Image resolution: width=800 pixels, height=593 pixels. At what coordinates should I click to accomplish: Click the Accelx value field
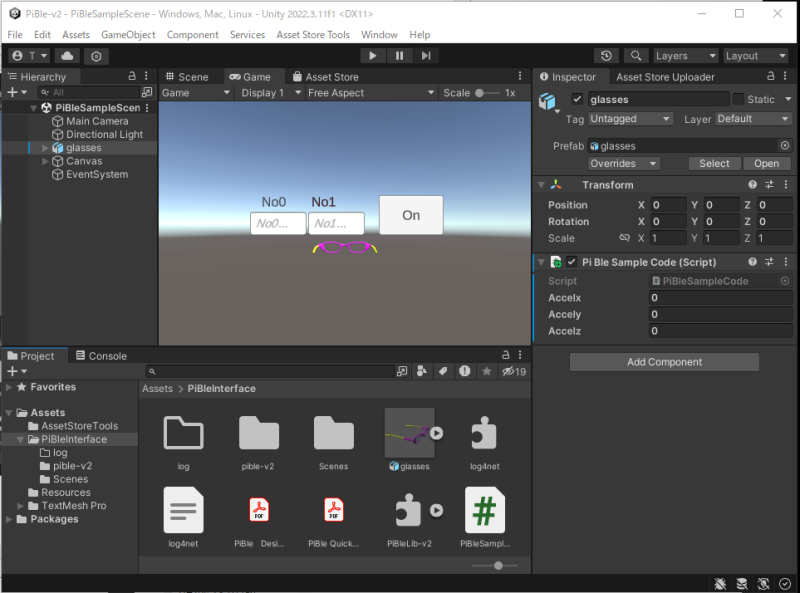719,298
